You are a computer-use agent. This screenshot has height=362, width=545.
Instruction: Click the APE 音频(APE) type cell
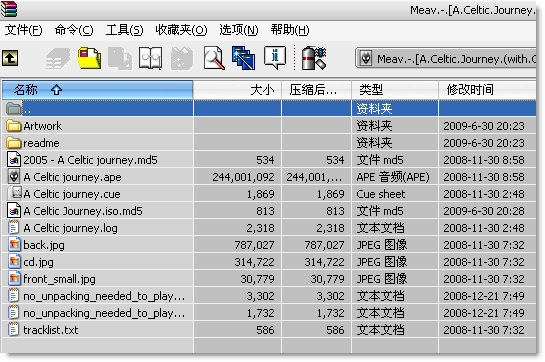393,177
